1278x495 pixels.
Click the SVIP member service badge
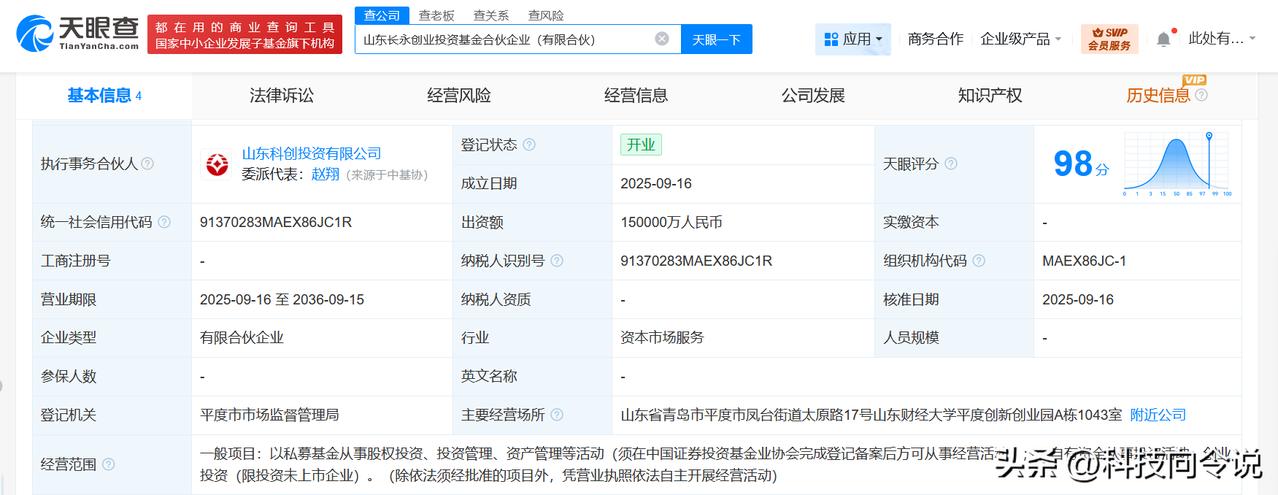[1109, 39]
